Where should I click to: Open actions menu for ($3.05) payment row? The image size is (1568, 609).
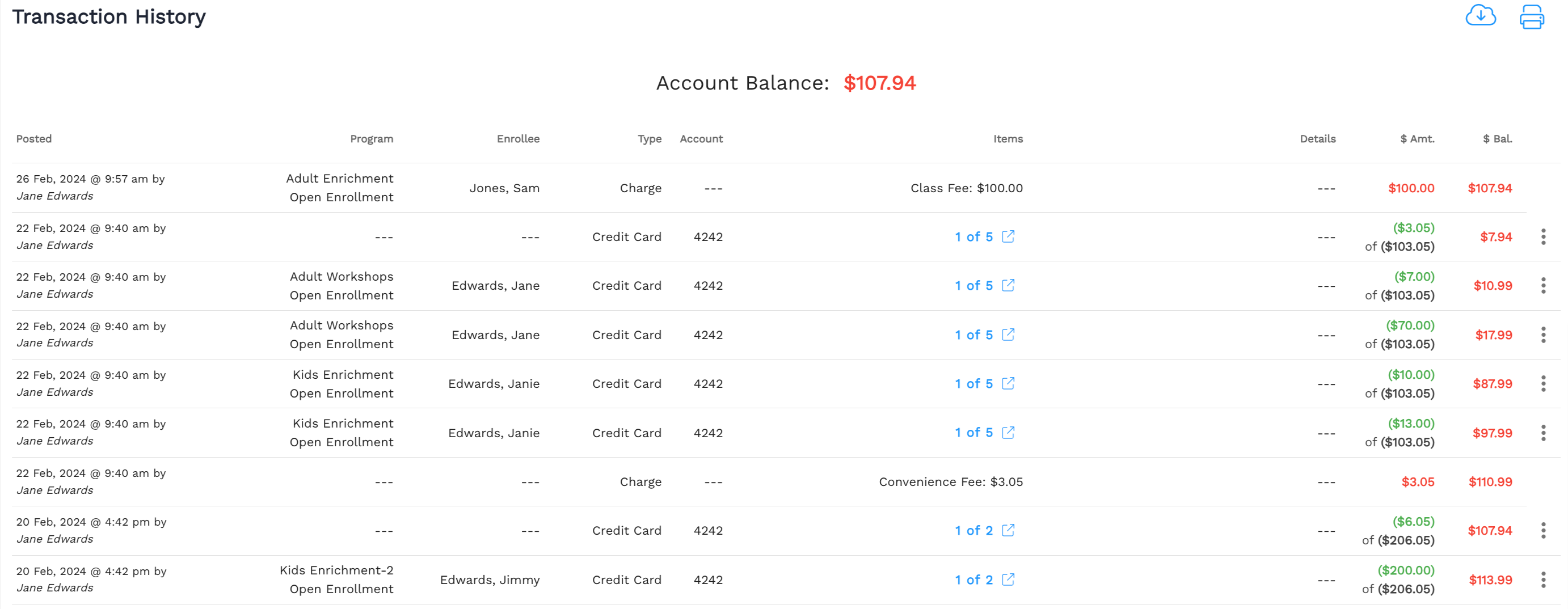click(x=1543, y=236)
